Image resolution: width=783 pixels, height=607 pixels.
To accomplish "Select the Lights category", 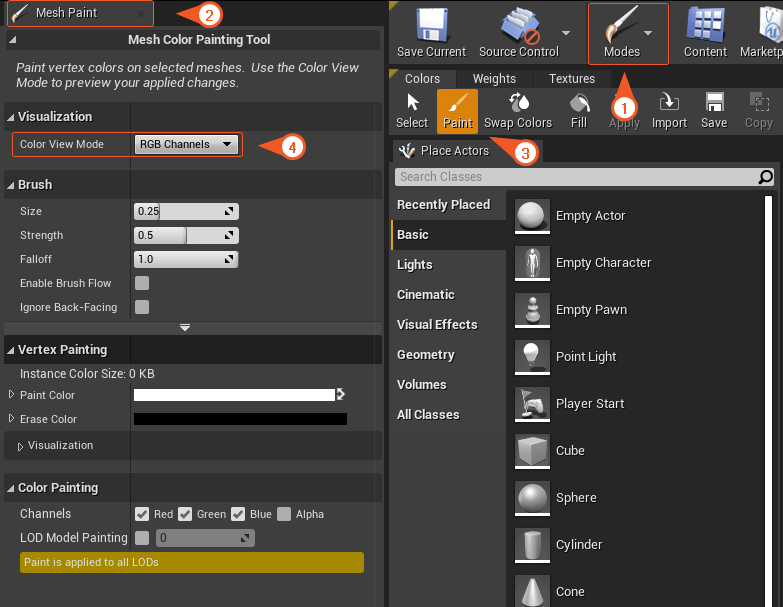I will tap(415, 264).
